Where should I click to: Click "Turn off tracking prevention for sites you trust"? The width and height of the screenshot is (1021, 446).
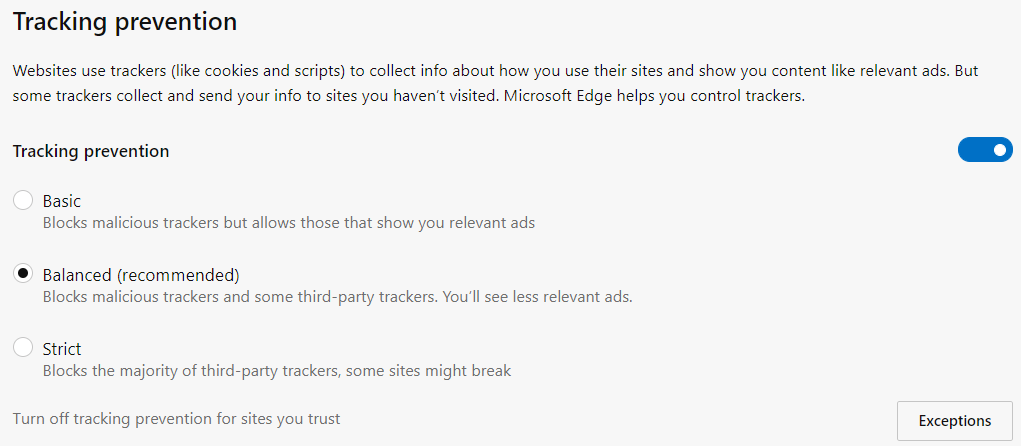click(176, 419)
